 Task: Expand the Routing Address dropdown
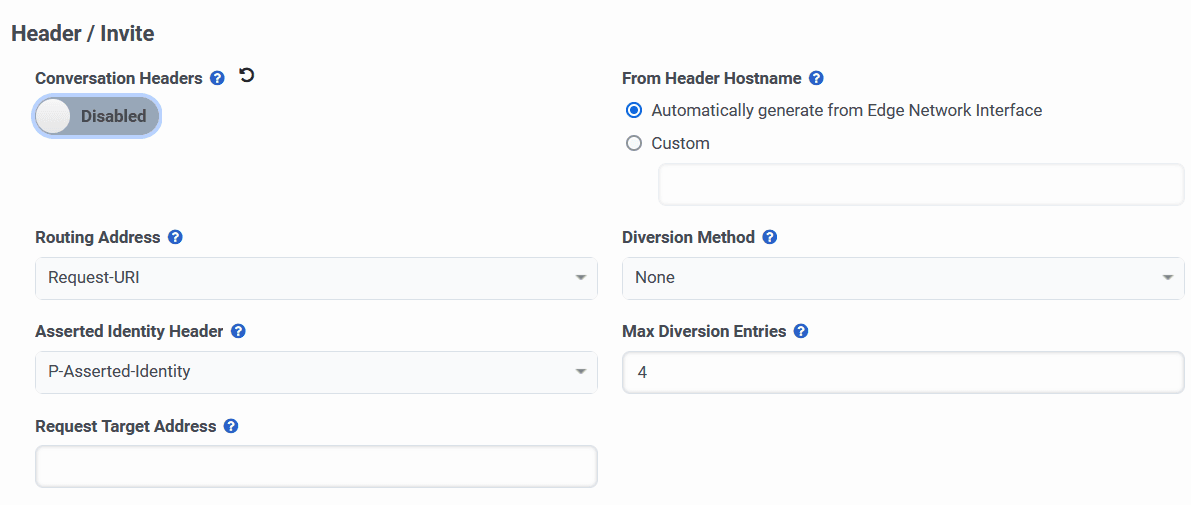(x=316, y=278)
